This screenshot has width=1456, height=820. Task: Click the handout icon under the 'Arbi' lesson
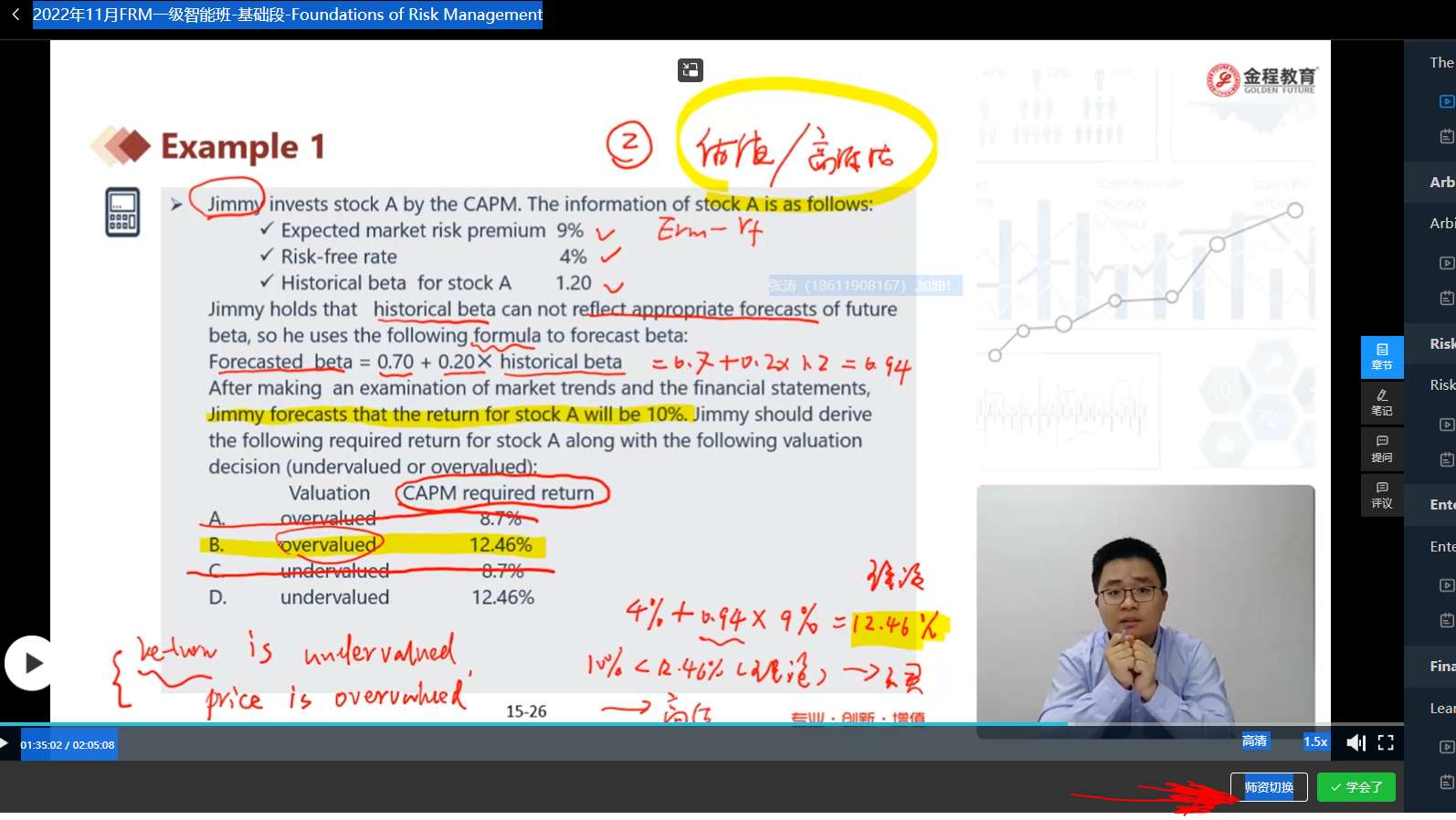[1447, 298]
